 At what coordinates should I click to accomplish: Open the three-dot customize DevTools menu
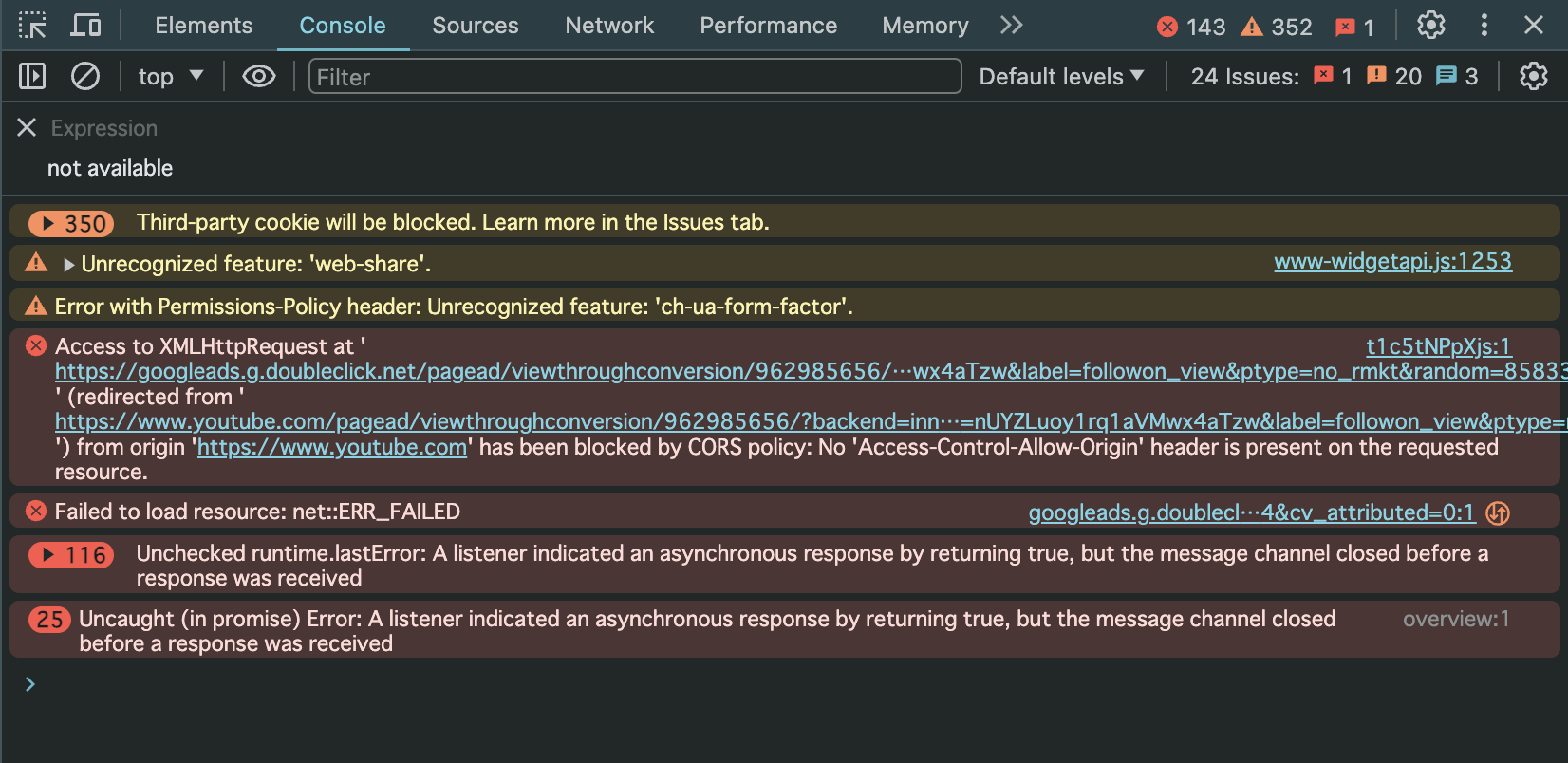[x=1484, y=26]
